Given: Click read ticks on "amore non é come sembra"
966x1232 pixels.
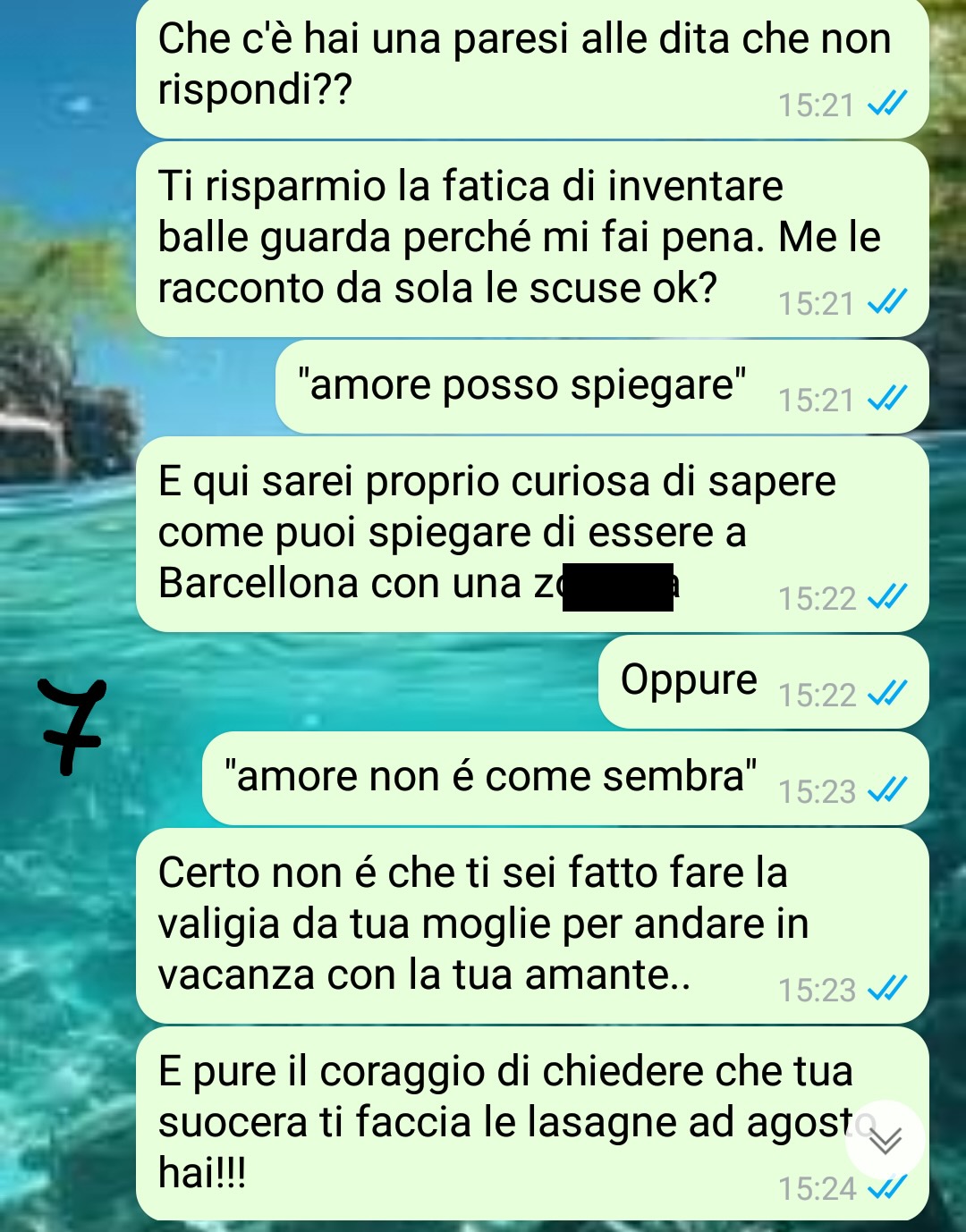Looking at the screenshot, I should 888,789.
